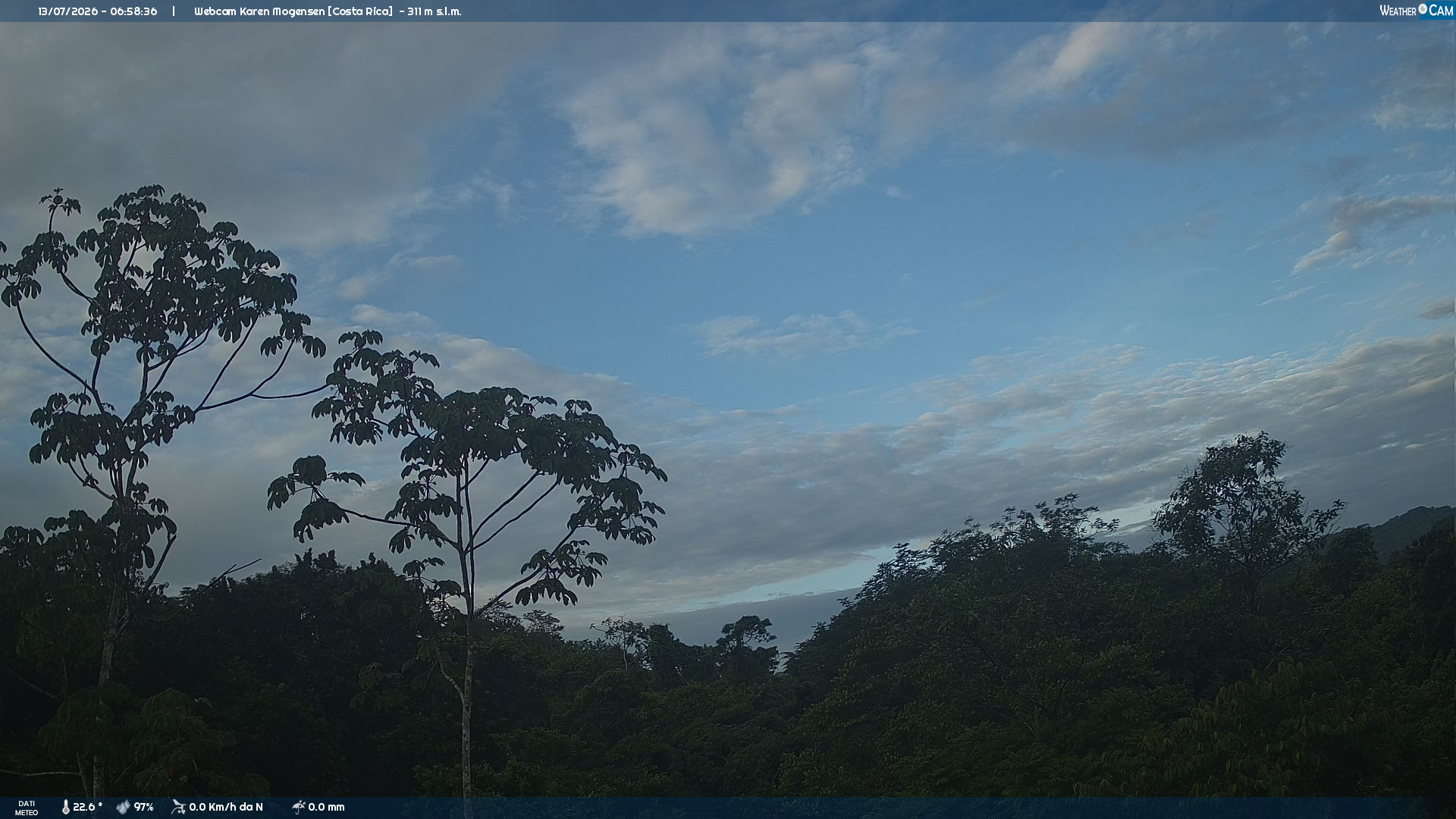Select 'Webcam Karen Mogensen [Costa Rica]' title
This screenshot has width=1456, height=819.
pyautogui.click(x=293, y=11)
